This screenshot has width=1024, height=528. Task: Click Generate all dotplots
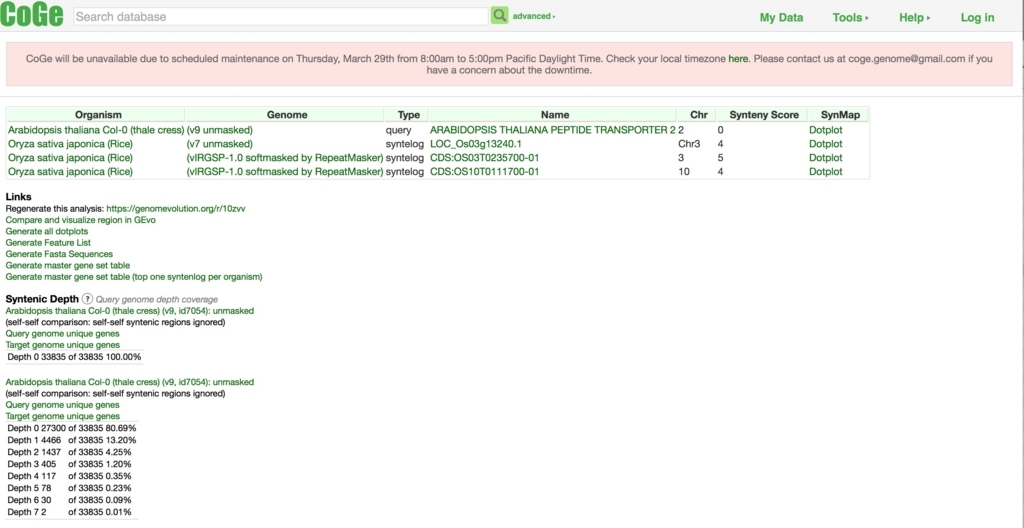click(x=46, y=231)
